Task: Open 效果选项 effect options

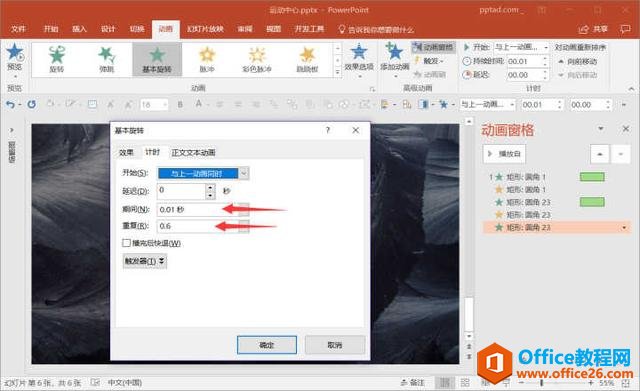Action: click(359, 59)
